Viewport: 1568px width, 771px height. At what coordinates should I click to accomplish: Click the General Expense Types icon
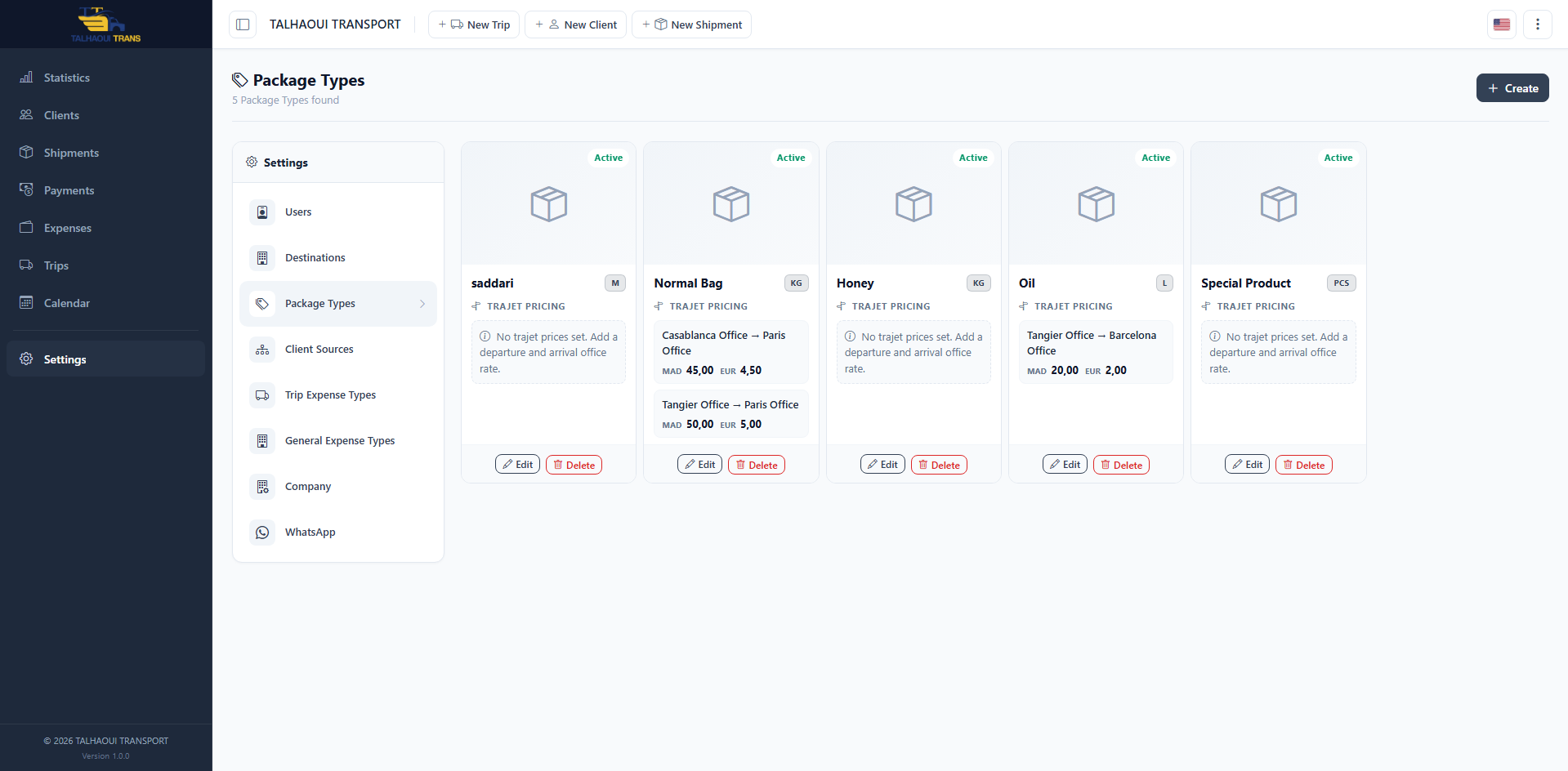coord(262,441)
